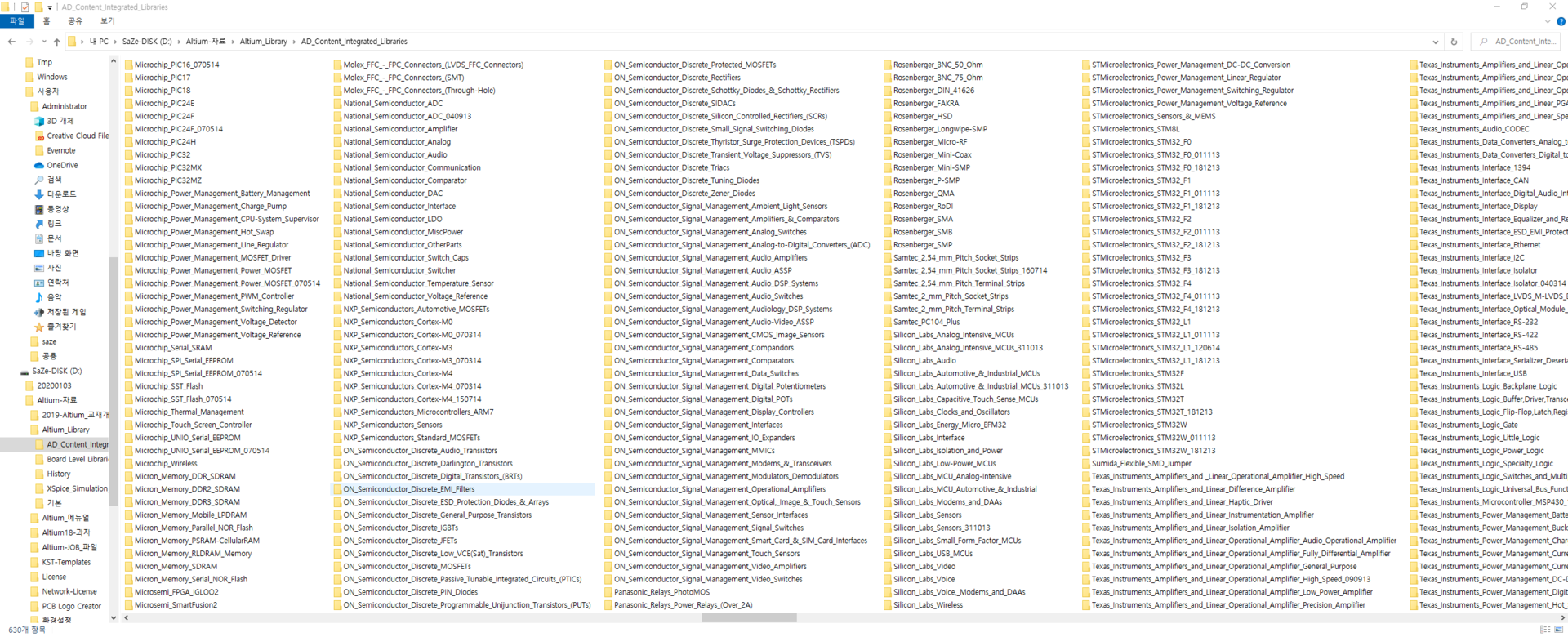Image resolution: width=1568 pixels, height=637 pixels.
Task: Open the 공유 (Share) ribbon tab
Action: tap(74, 21)
